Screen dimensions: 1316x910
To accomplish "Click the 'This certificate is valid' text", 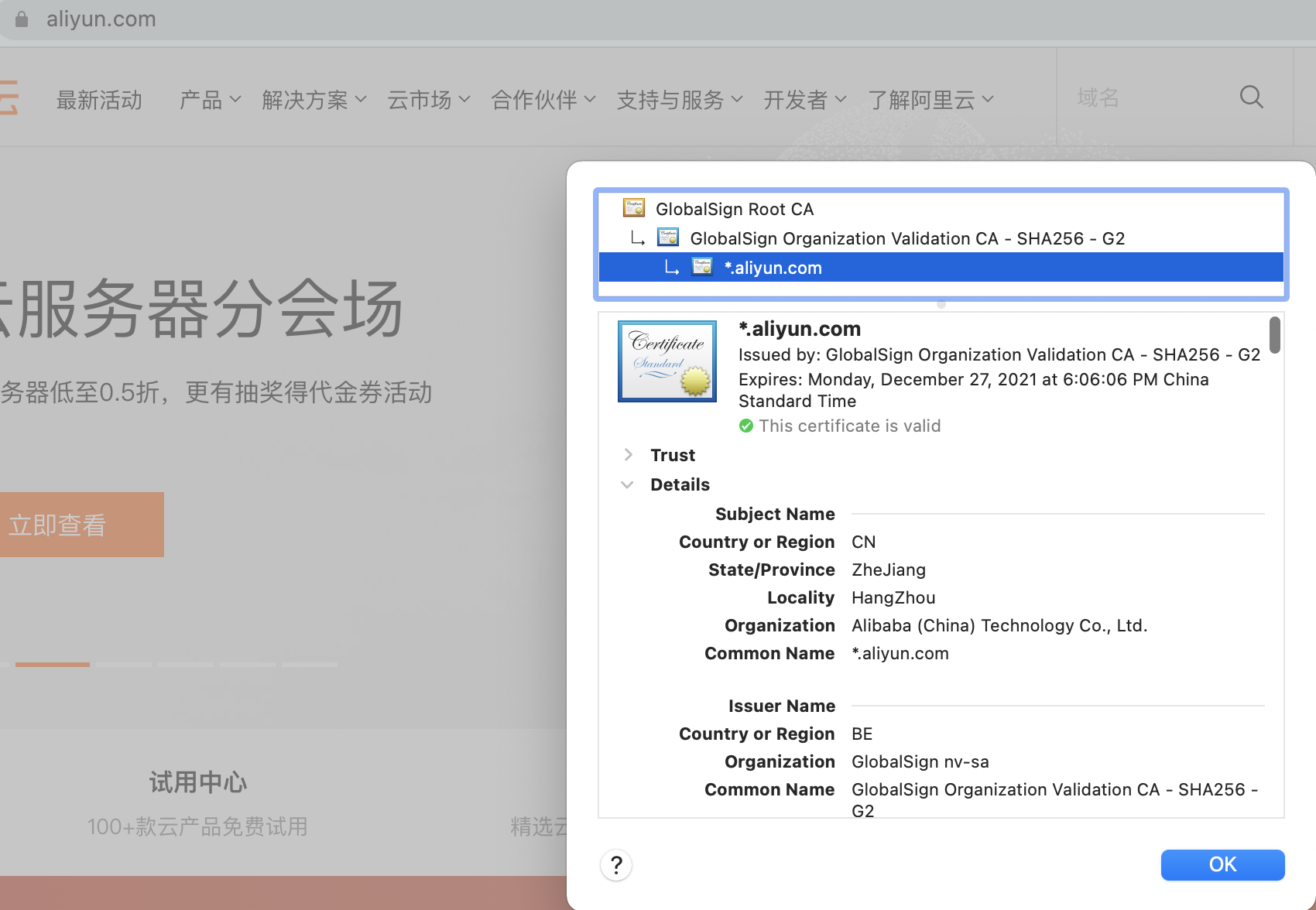I will click(x=850, y=426).
